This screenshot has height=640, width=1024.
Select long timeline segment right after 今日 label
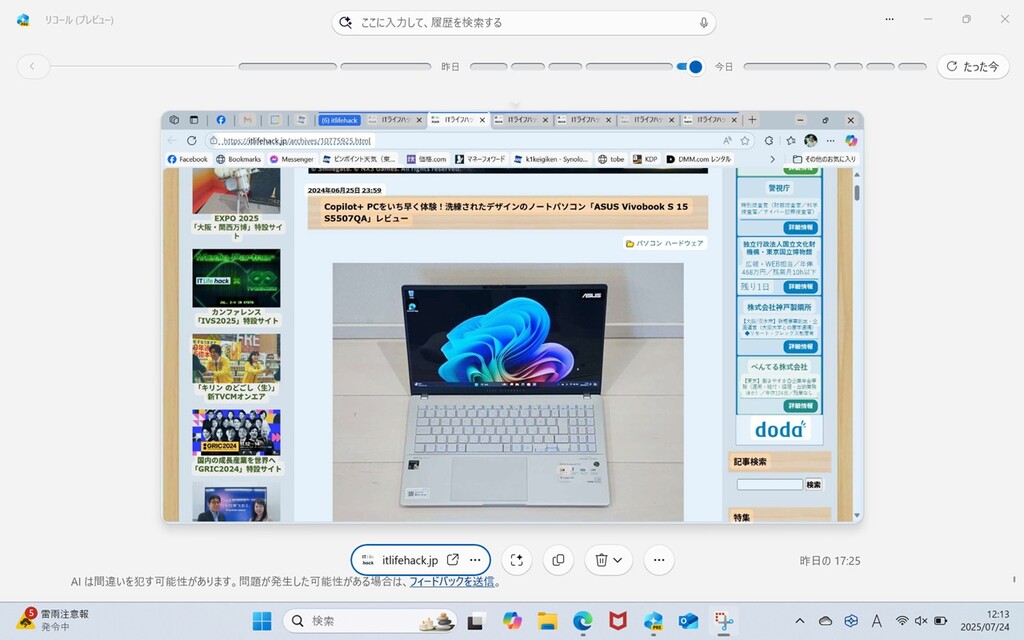tap(787, 67)
